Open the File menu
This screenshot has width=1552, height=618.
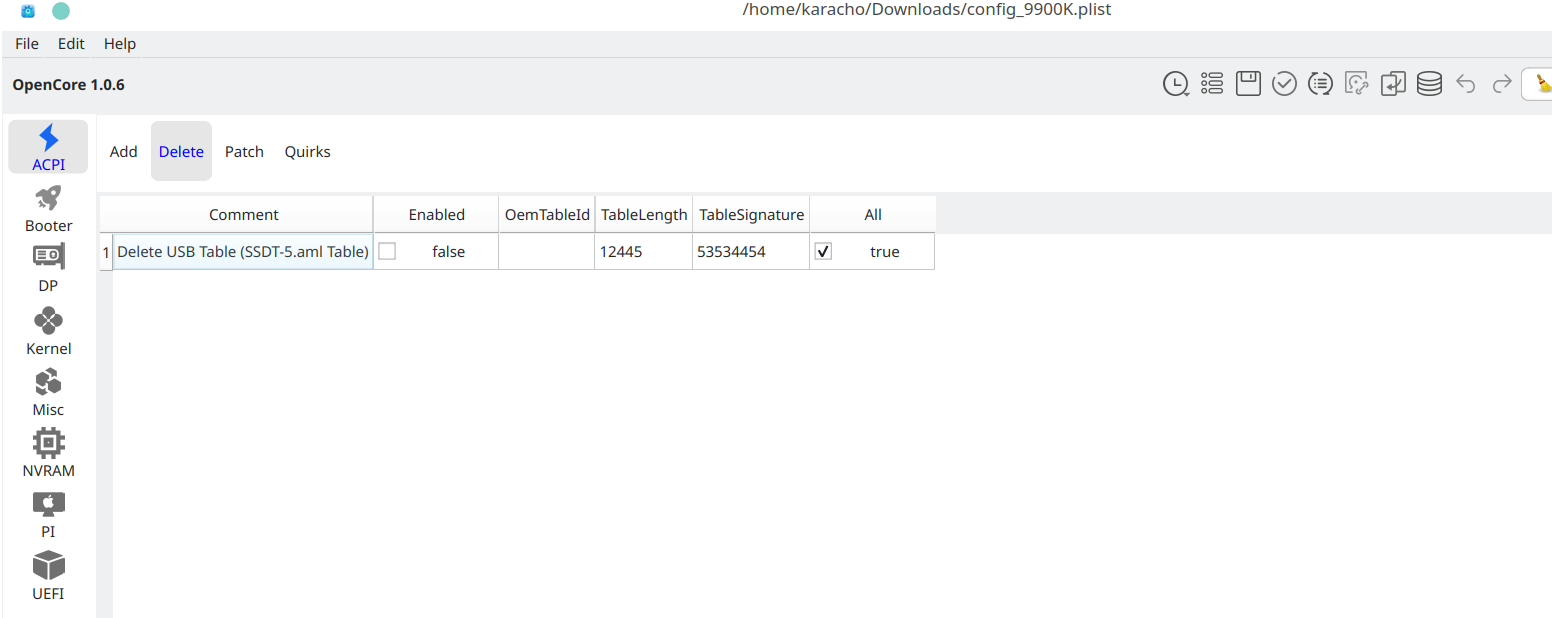click(x=27, y=44)
